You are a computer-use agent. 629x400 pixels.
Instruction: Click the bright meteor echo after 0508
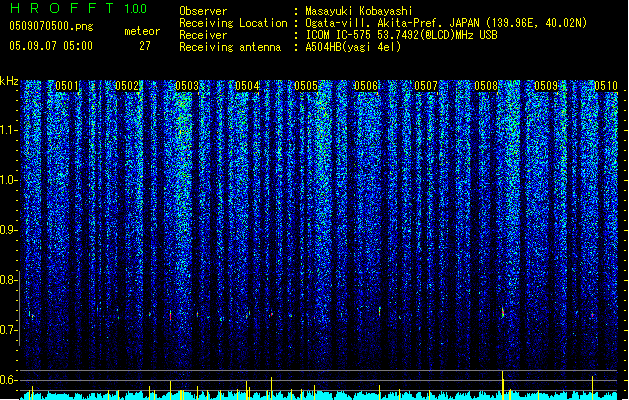coord(503,313)
